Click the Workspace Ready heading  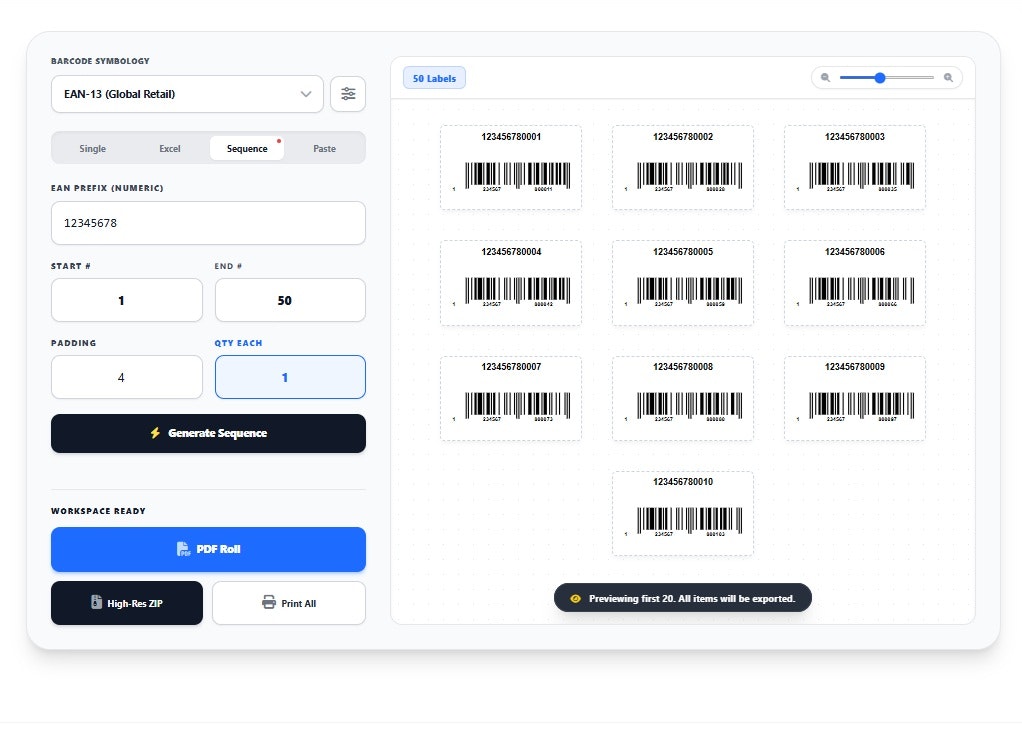tap(98, 511)
